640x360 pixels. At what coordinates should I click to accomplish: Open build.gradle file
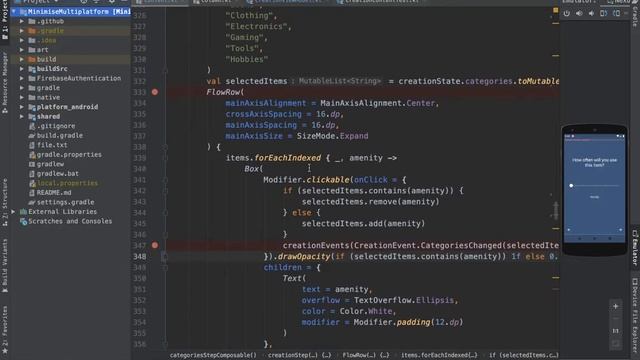[x=60, y=136]
